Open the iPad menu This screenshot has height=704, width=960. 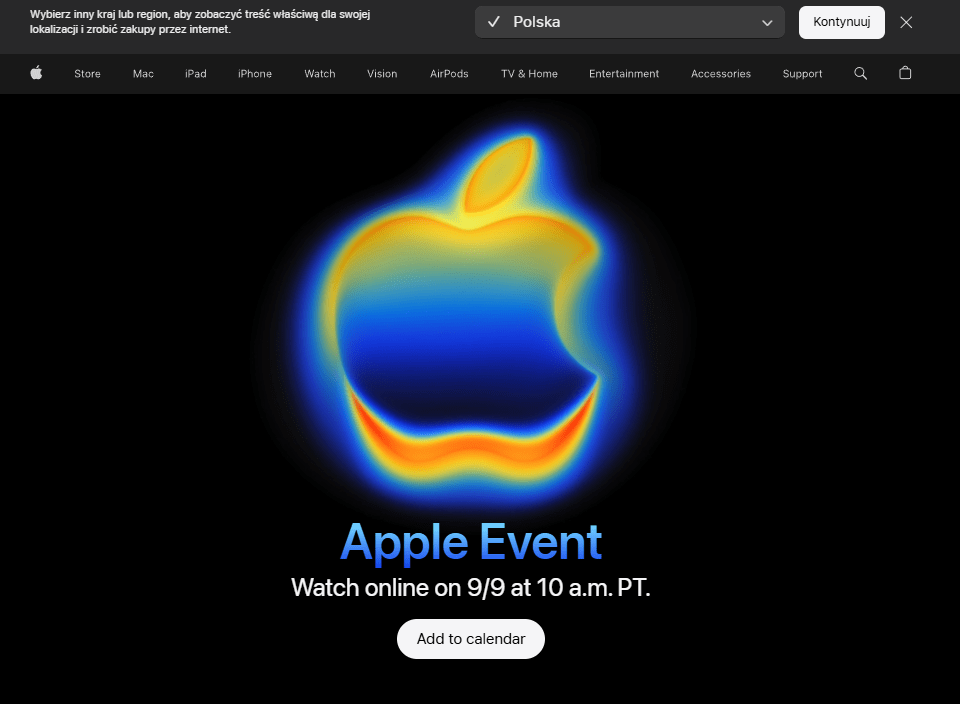tap(196, 73)
